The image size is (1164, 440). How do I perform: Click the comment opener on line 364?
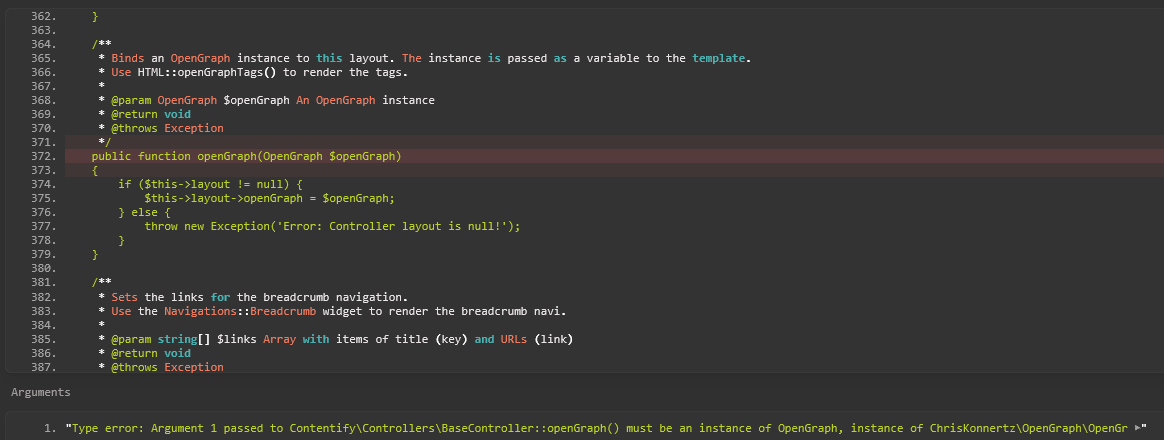102,44
